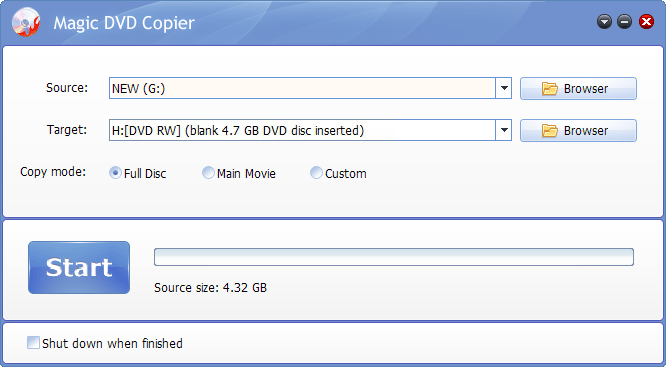Click folder icon on Target Browser button
The width and height of the screenshot is (666, 367).
point(550,130)
